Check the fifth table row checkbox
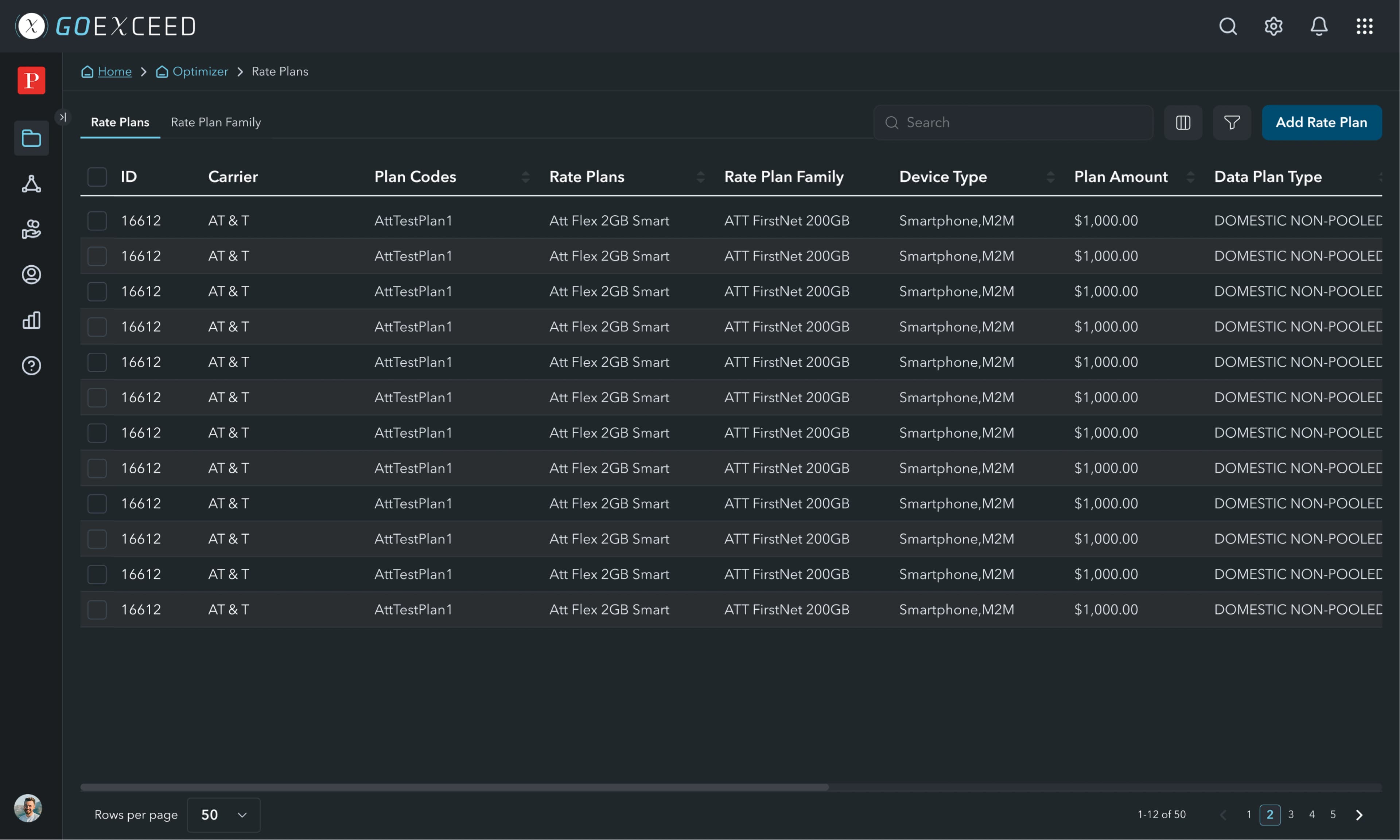Screen dimensions: 1400x840 pos(97,362)
